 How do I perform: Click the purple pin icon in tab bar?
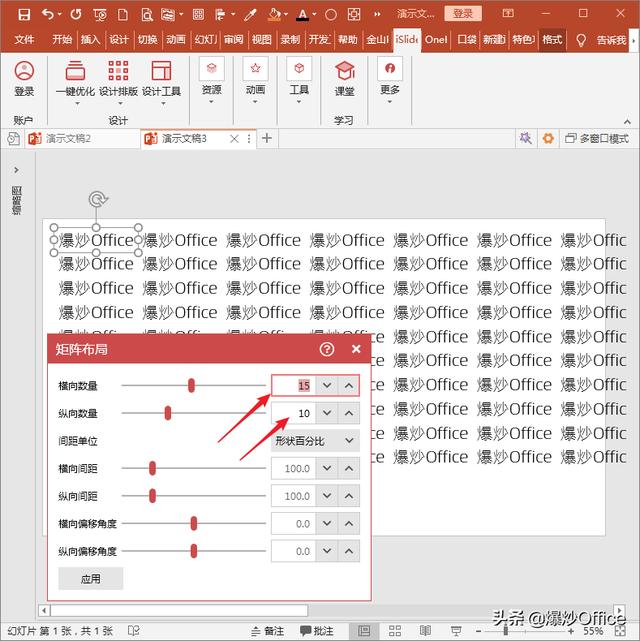click(x=526, y=138)
